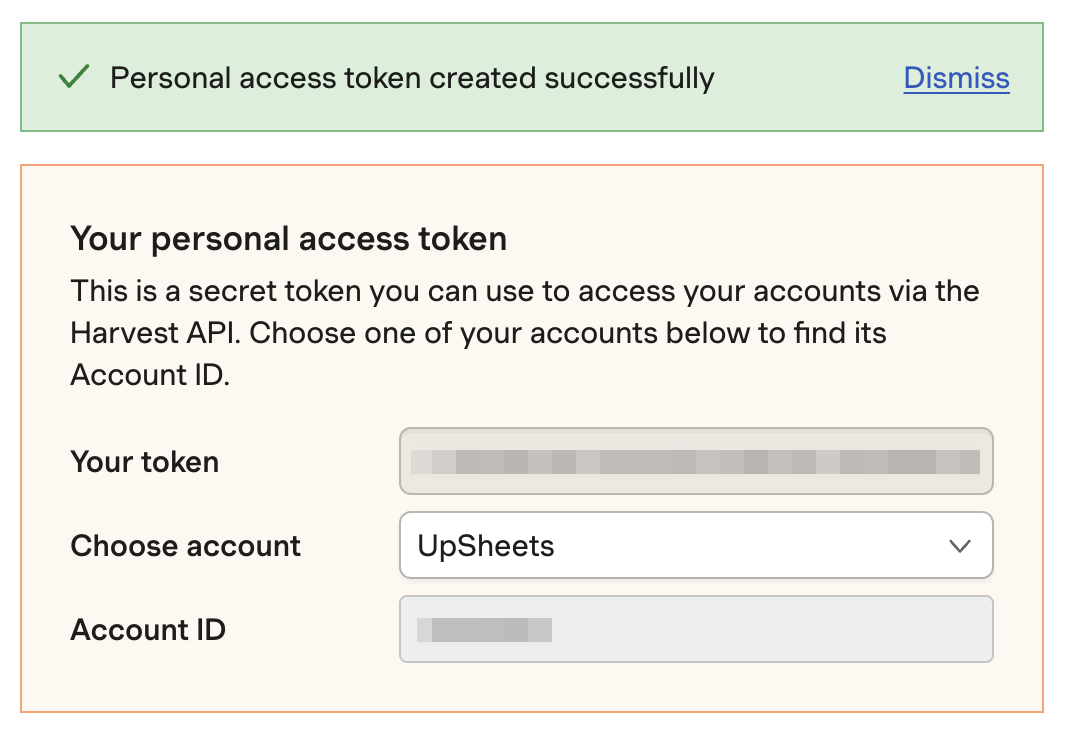
Task: Click inside the Your token field
Action: pyautogui.click(x=695, y=461)
